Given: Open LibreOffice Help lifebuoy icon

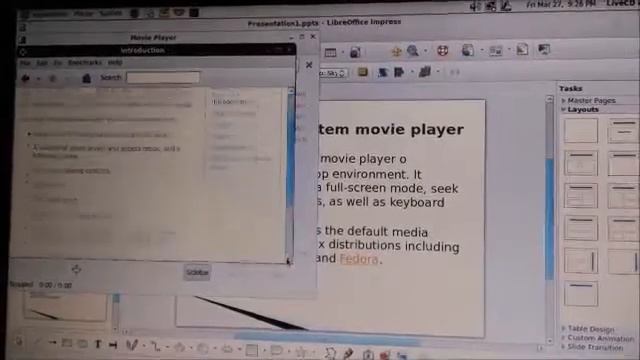Looking at the screenshot, I should (442, 51).
